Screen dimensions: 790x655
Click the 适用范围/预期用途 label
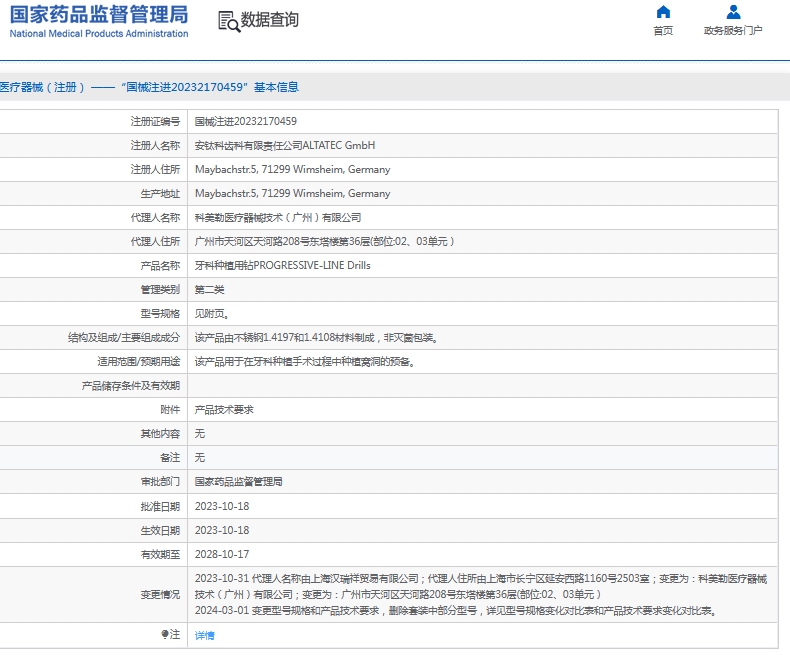(139, 362)
